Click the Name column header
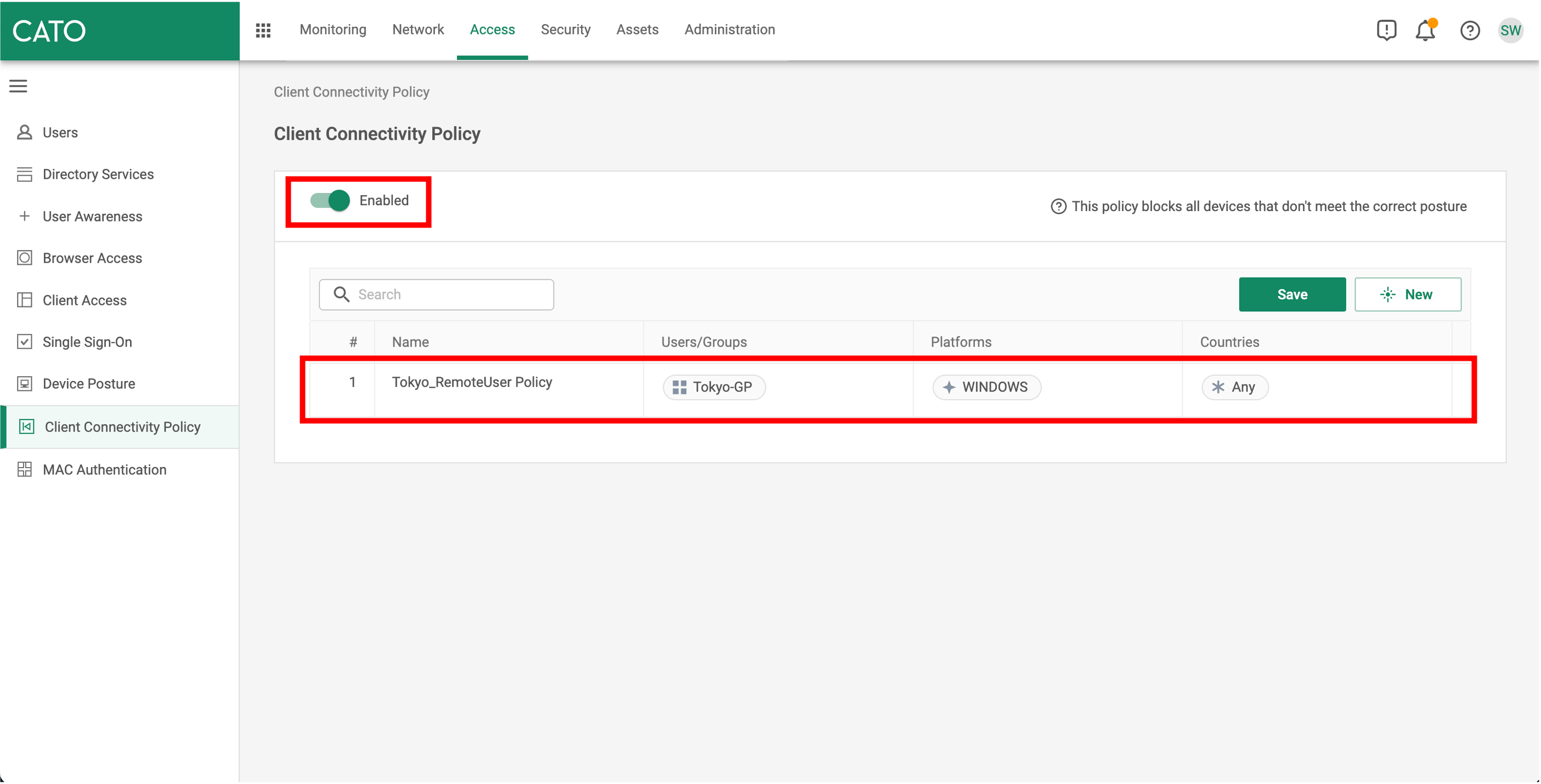The width and height of the screenshot is (1541, 784). [410, 342]
